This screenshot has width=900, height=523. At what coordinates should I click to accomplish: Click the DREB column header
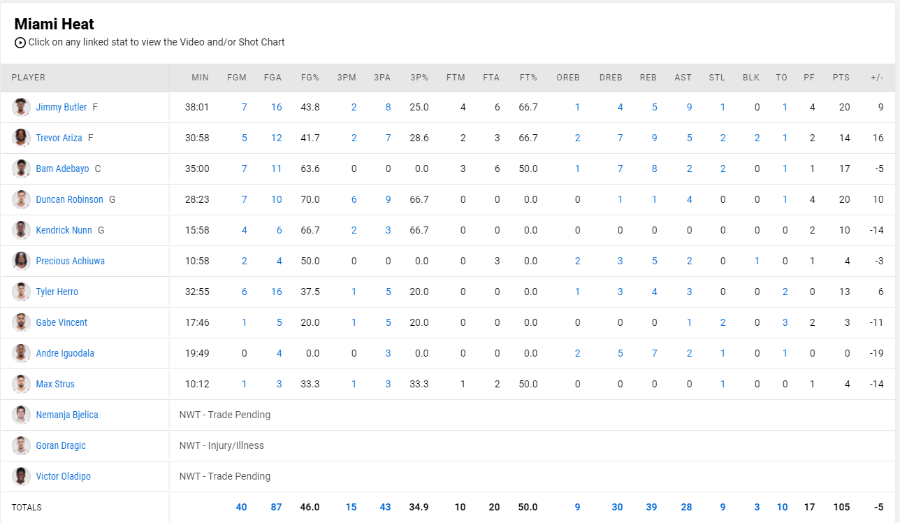(x=611, y=77)
